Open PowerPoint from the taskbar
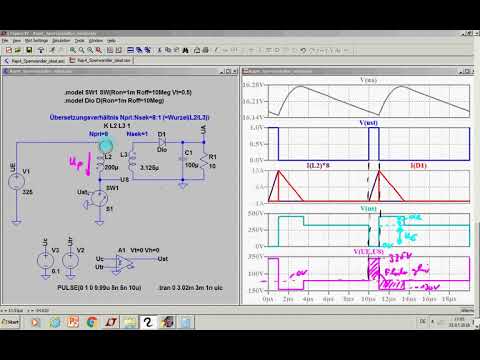The image size is (480, 360). click(73, 322)
